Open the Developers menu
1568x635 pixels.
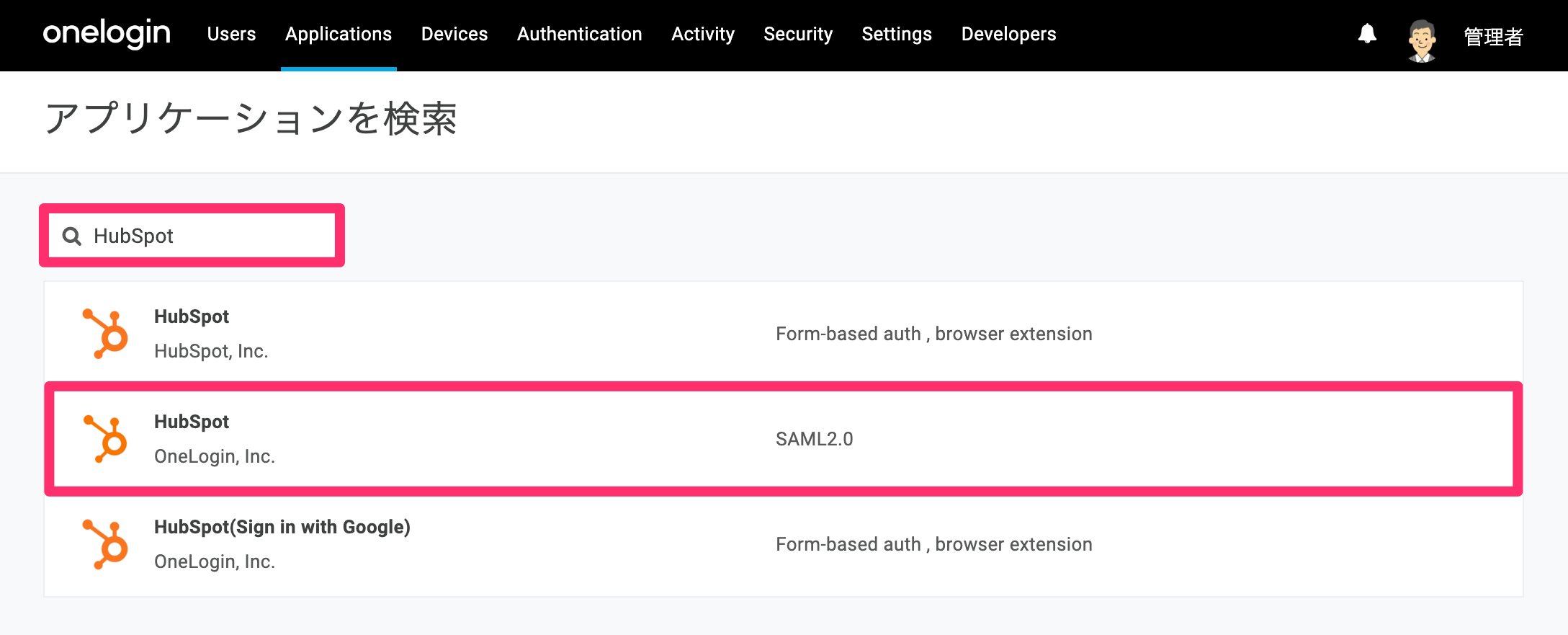click(x=1008, y=34)
